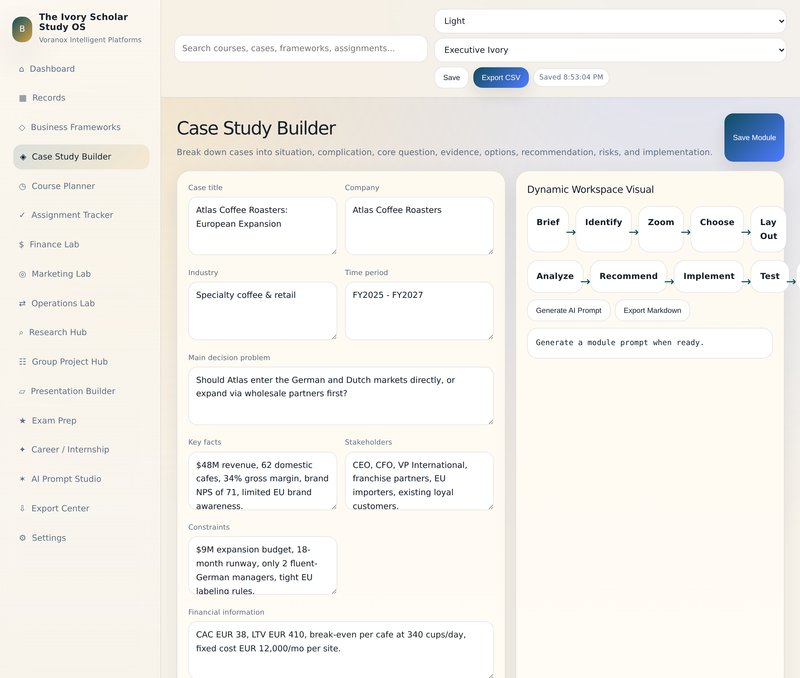Viewport: 800px width, 678px height.
Task: Click the Case Study Builder page title
Action: 256,129
